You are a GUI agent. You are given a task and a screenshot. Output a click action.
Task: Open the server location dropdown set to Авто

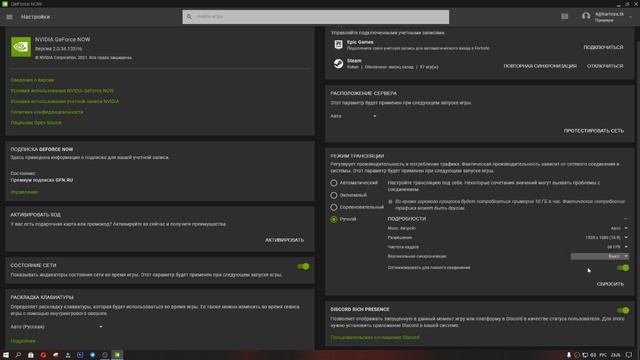[x=353, y=116]
